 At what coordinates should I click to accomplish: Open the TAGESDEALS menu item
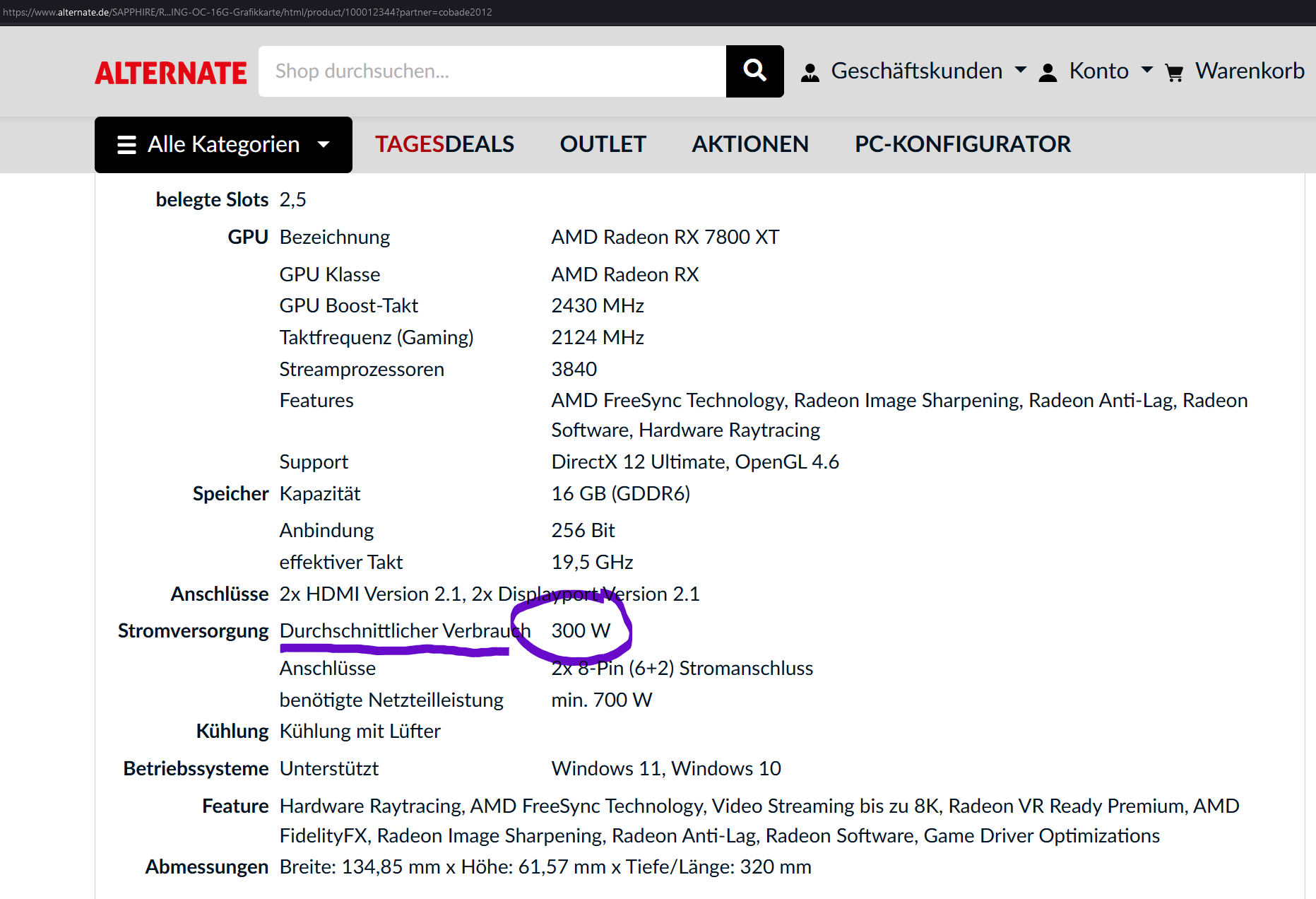(x=444, y=144)
